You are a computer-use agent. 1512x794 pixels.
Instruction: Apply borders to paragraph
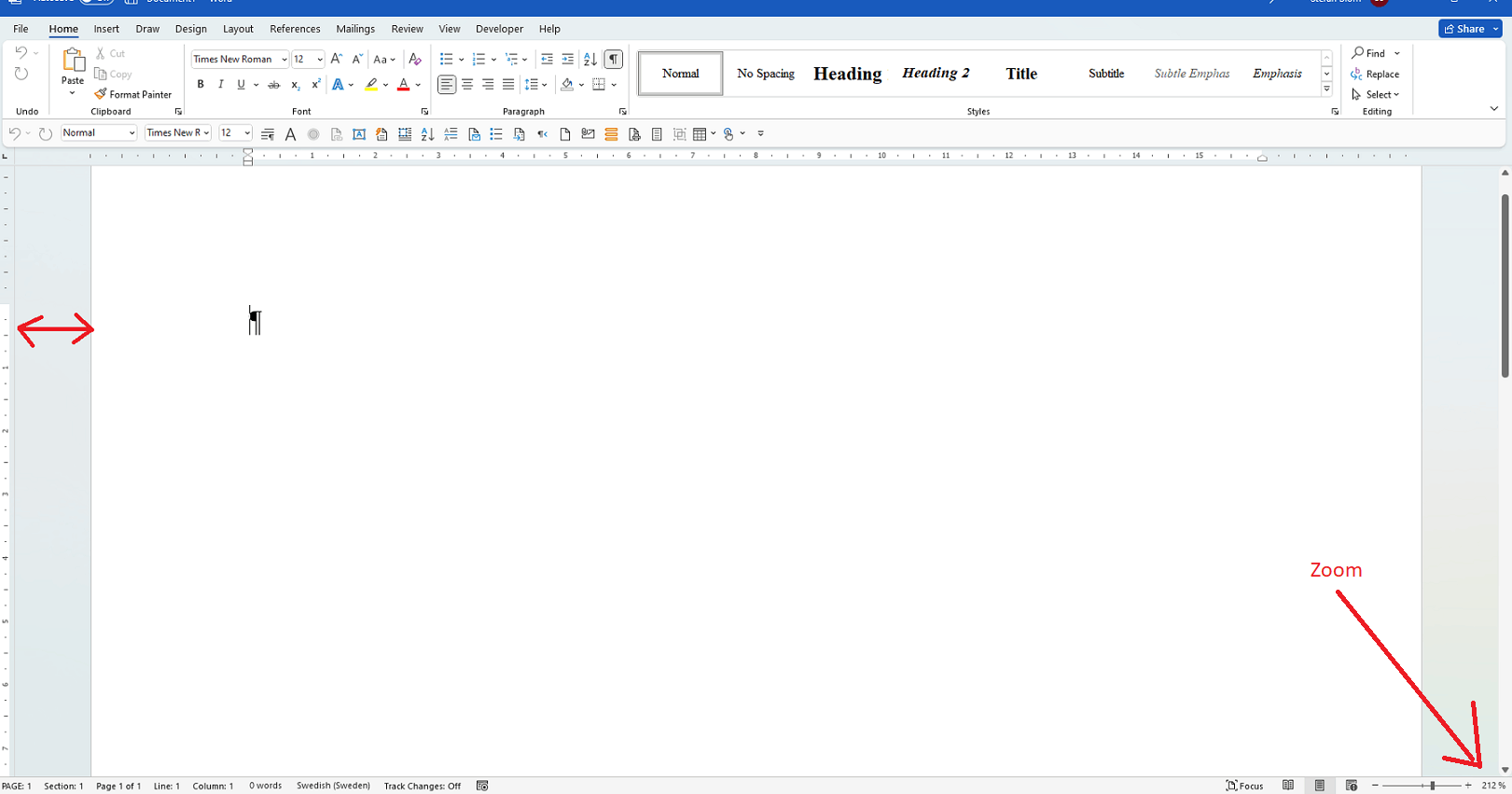pos(599,85)
